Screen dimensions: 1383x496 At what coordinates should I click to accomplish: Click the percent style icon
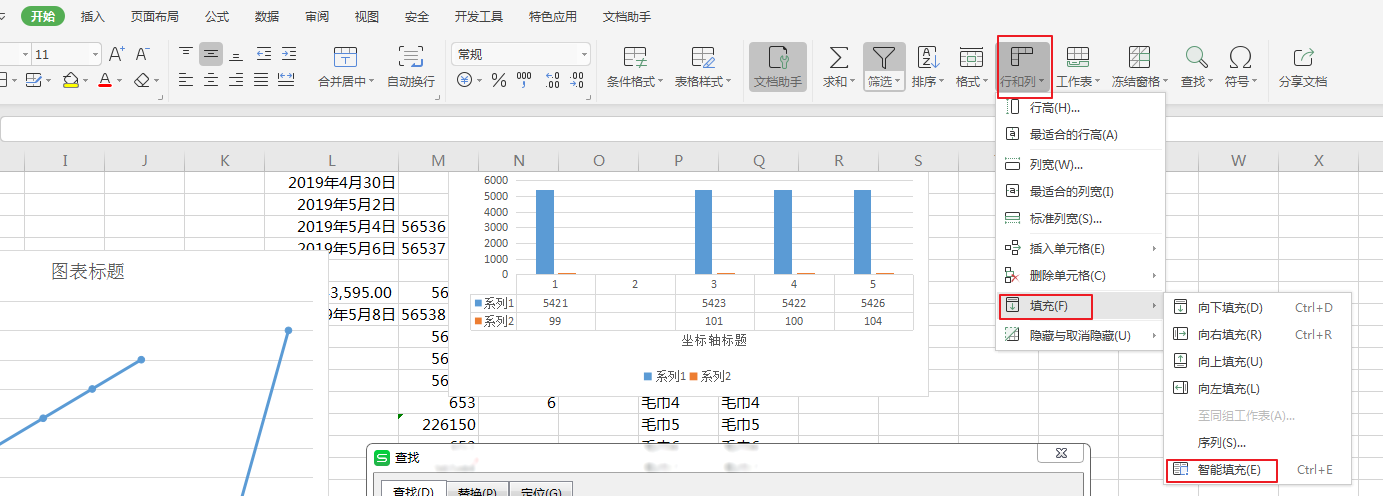click(x=498, y=80)
